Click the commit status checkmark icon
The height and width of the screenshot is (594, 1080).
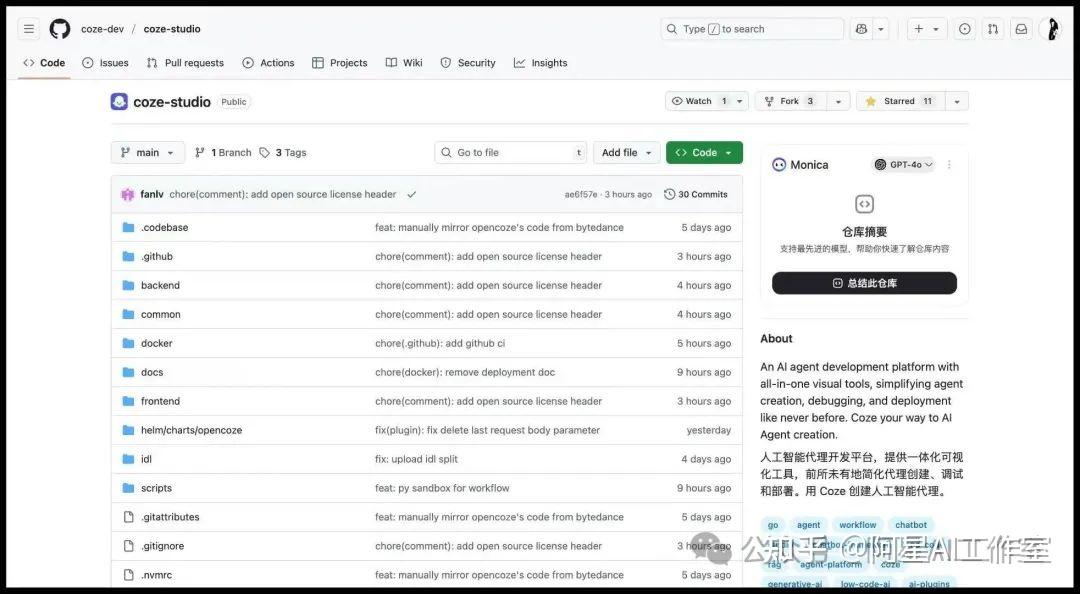(411, 194)
